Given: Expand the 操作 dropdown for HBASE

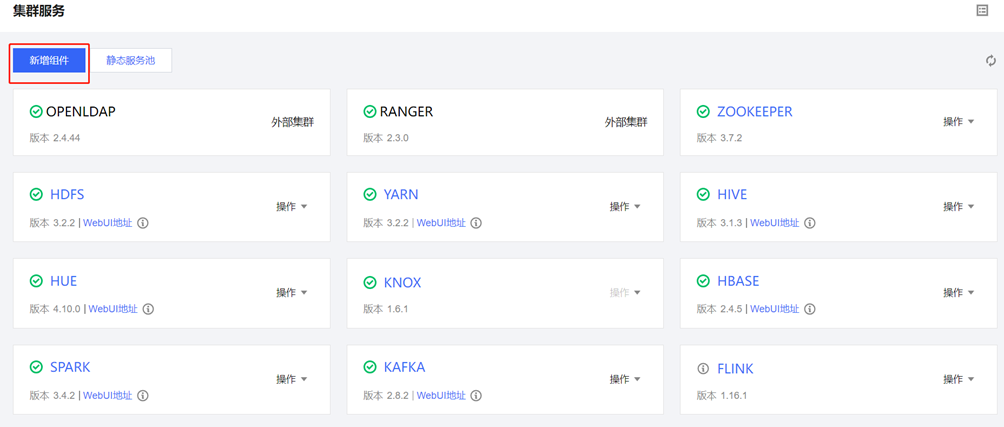Looking at the screenshot, I should click(958, 293).
